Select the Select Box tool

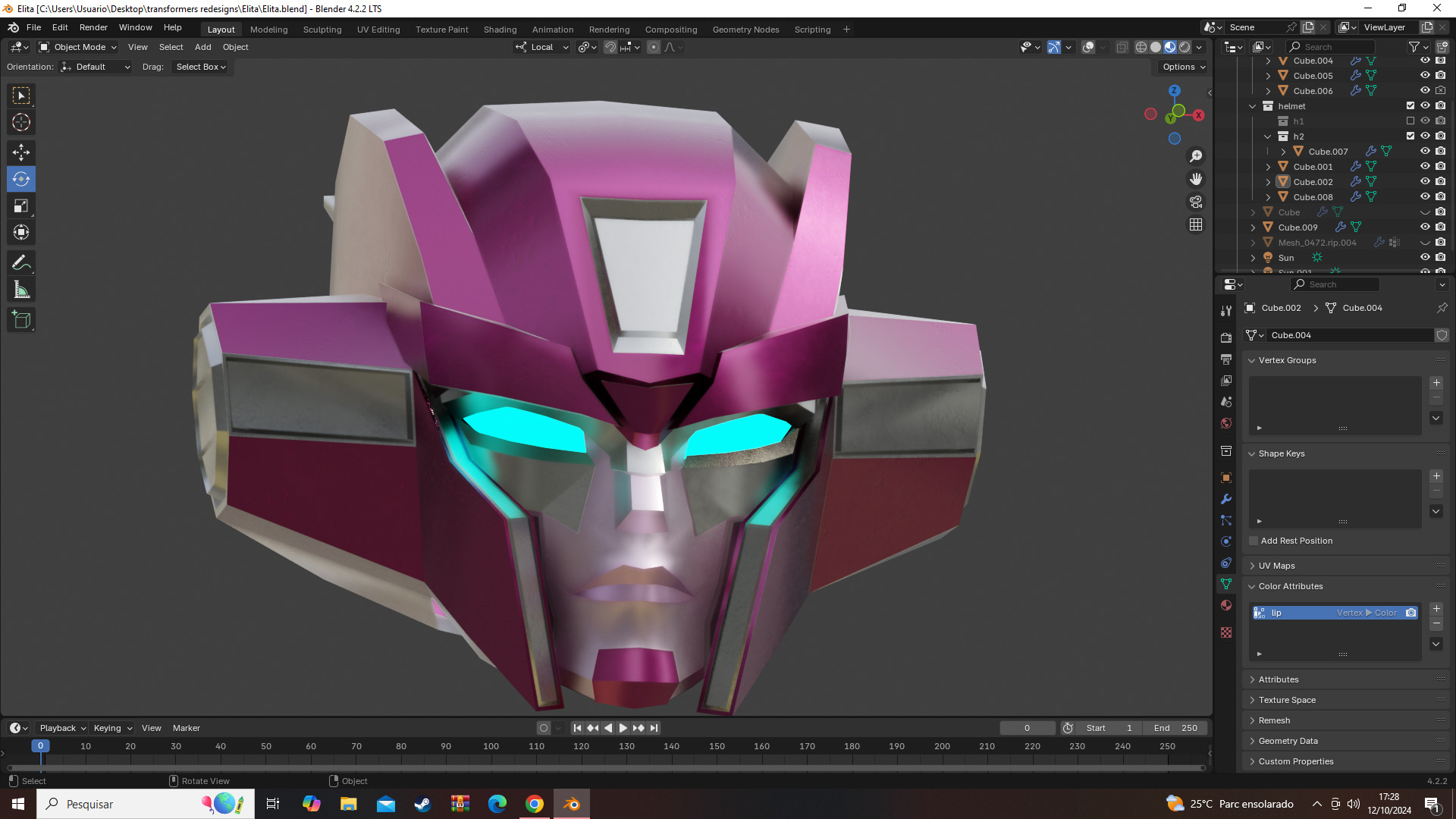pos(21,96)
